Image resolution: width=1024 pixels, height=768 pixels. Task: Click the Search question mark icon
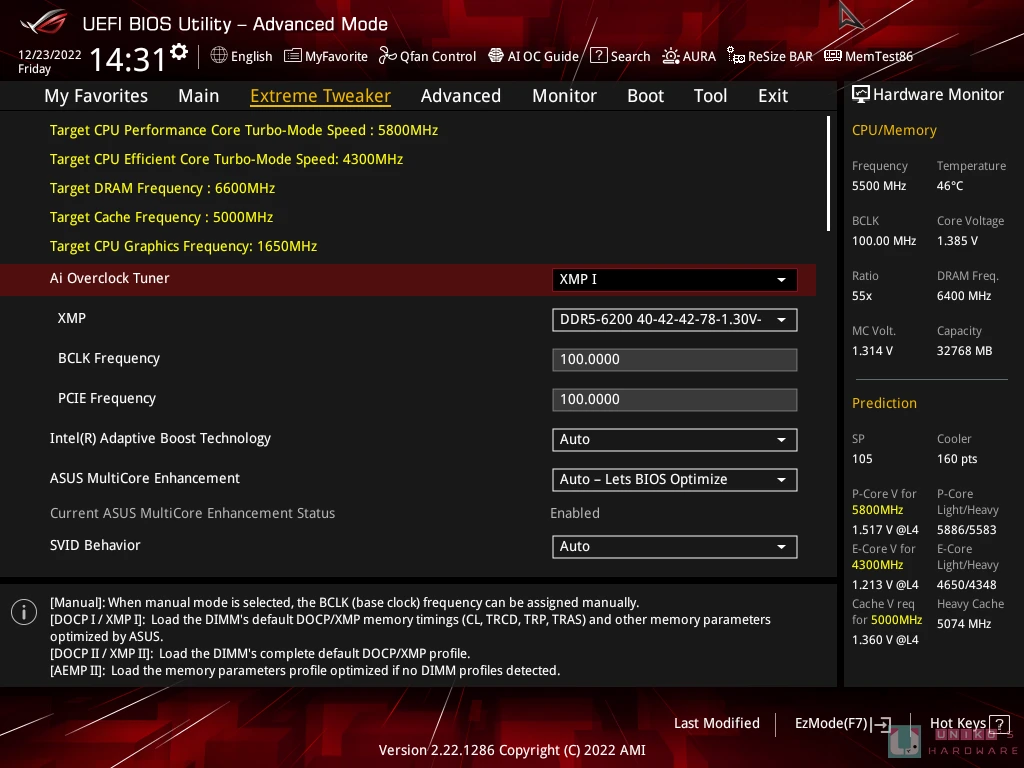tap(599, 56)
